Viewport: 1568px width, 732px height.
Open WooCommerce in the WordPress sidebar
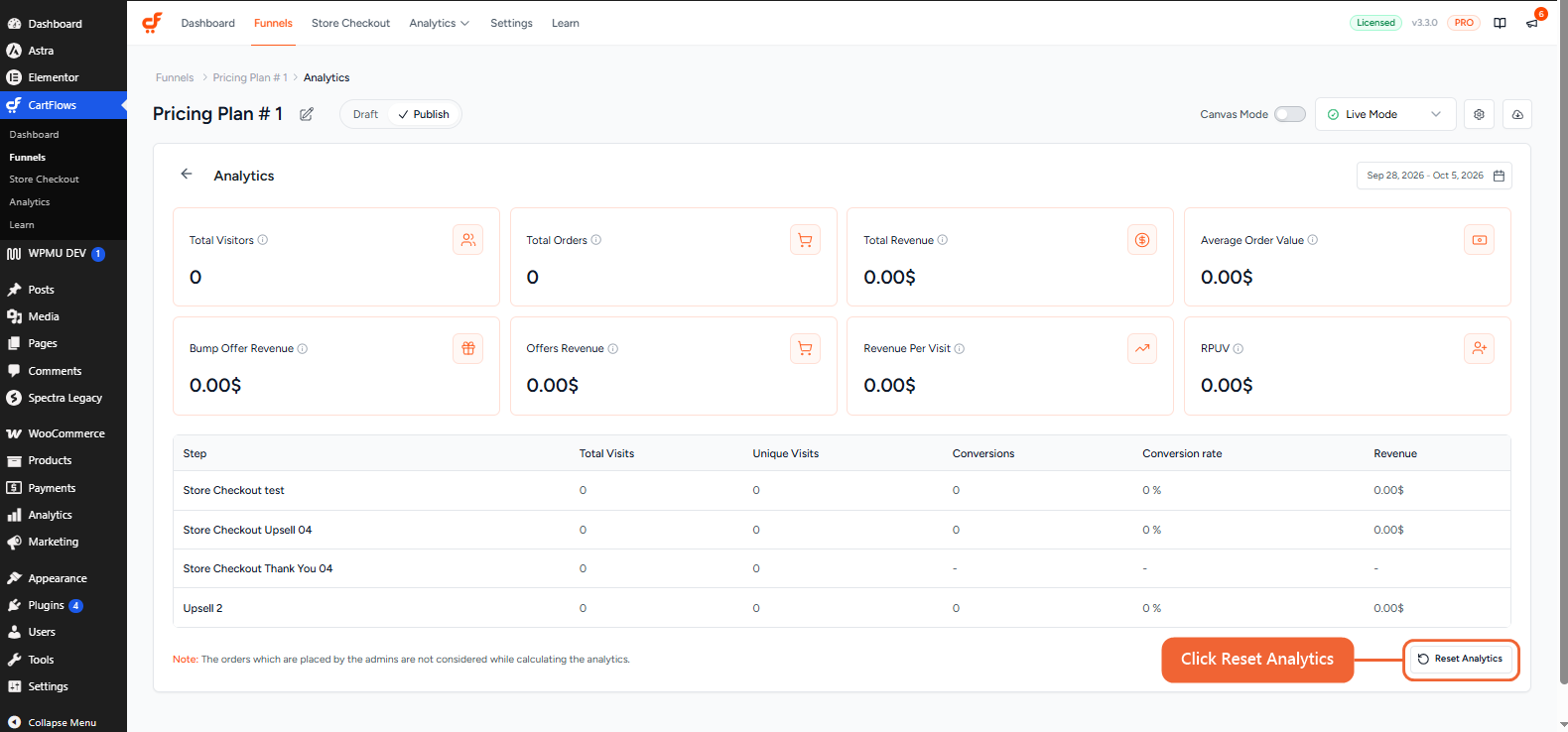tap(64, 433)
